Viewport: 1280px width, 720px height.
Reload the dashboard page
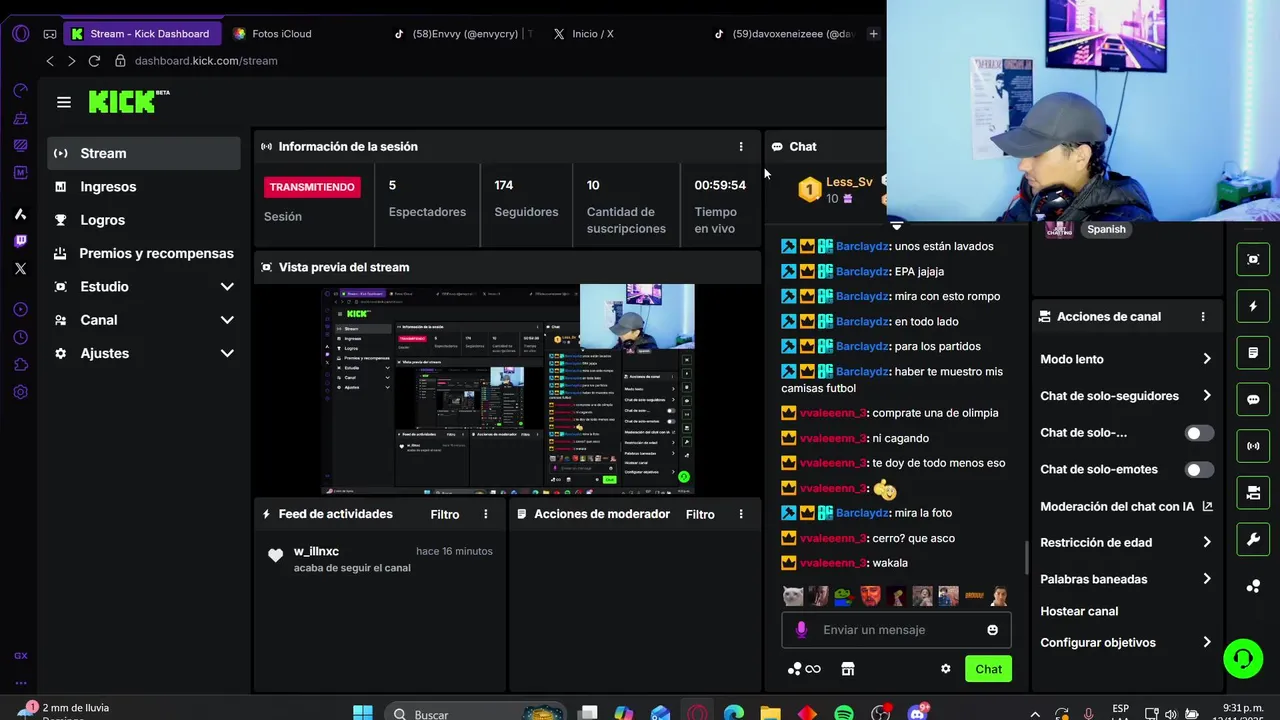pyautogui.click(x=94, y=61)
